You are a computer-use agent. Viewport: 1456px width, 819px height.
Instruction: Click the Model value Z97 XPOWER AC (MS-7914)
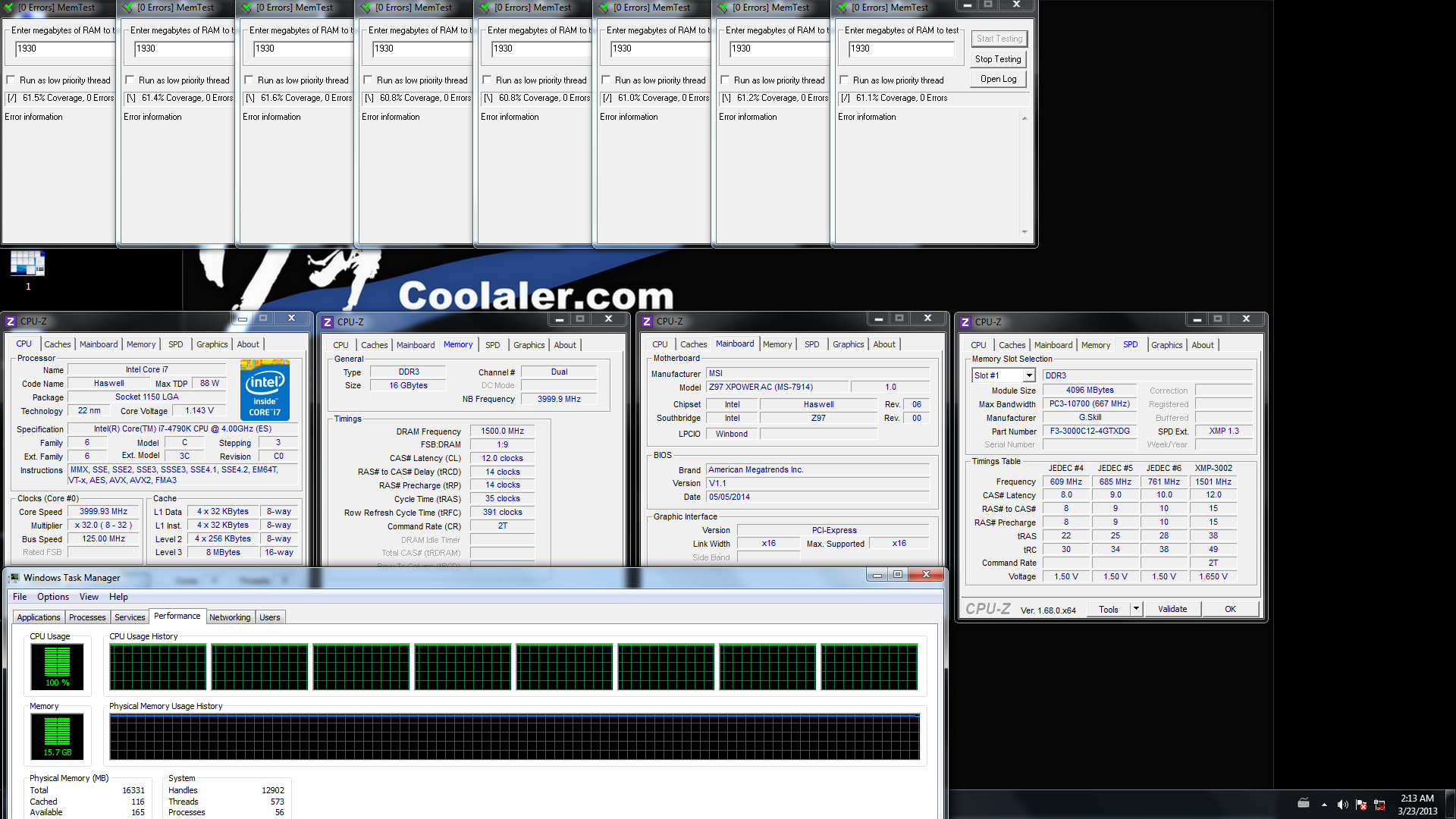tap(777, 387)
